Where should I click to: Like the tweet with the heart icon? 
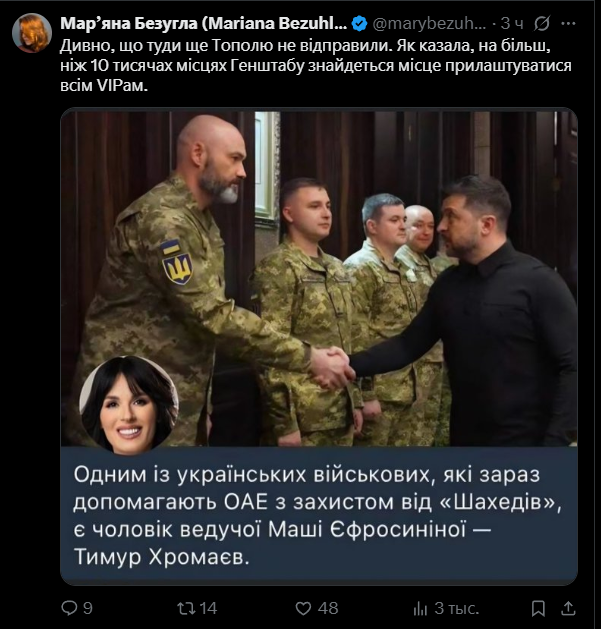click(x=303, y=609)
